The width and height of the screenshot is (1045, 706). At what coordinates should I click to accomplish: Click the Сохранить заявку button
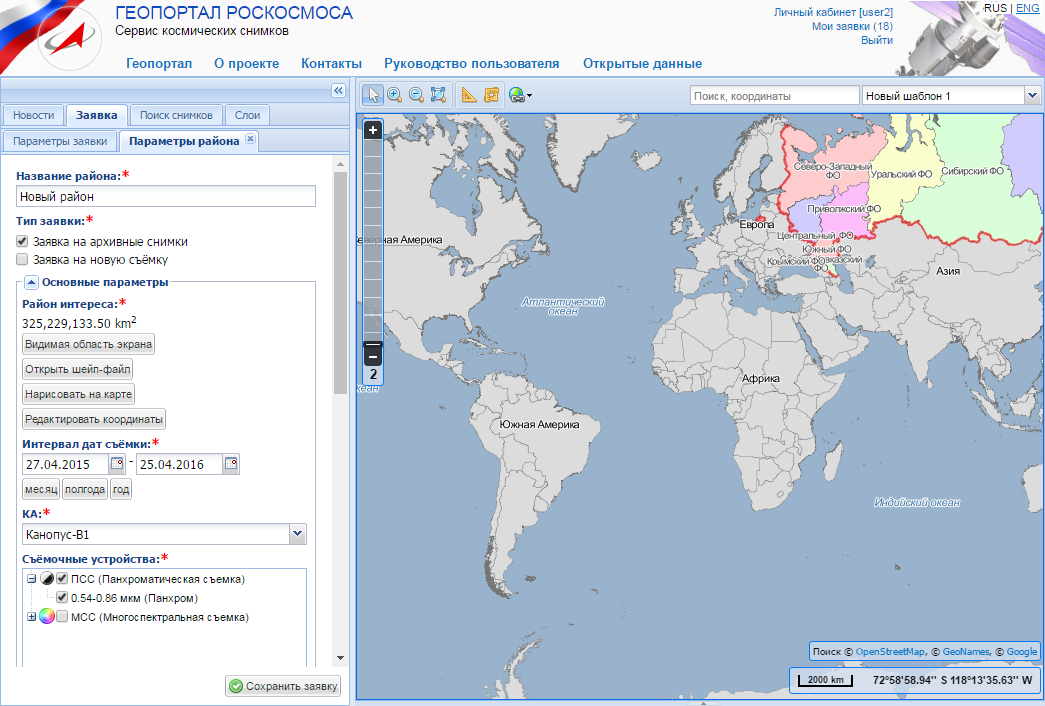point(283,686)
